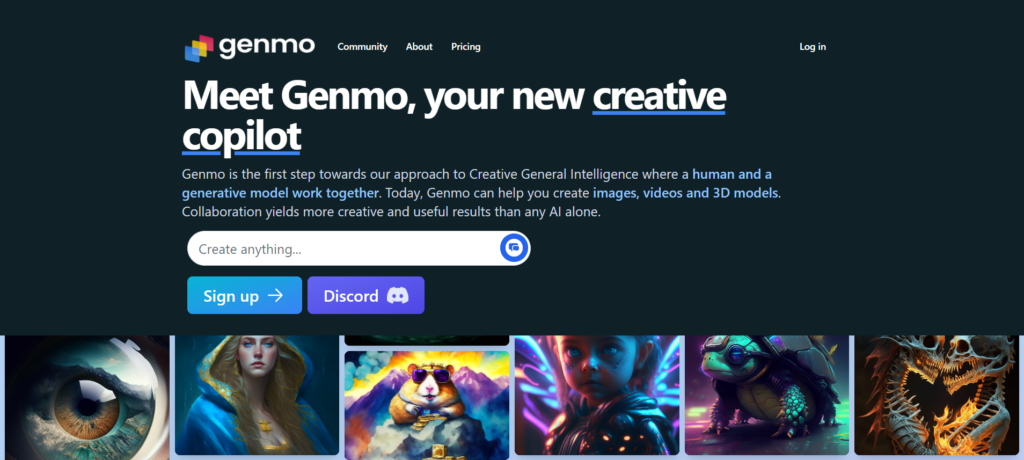This screenshot has width=1024, height=460.
Task: Open the blue hooded woman artwork thumbnail
Action: click(x=257, y=395)
